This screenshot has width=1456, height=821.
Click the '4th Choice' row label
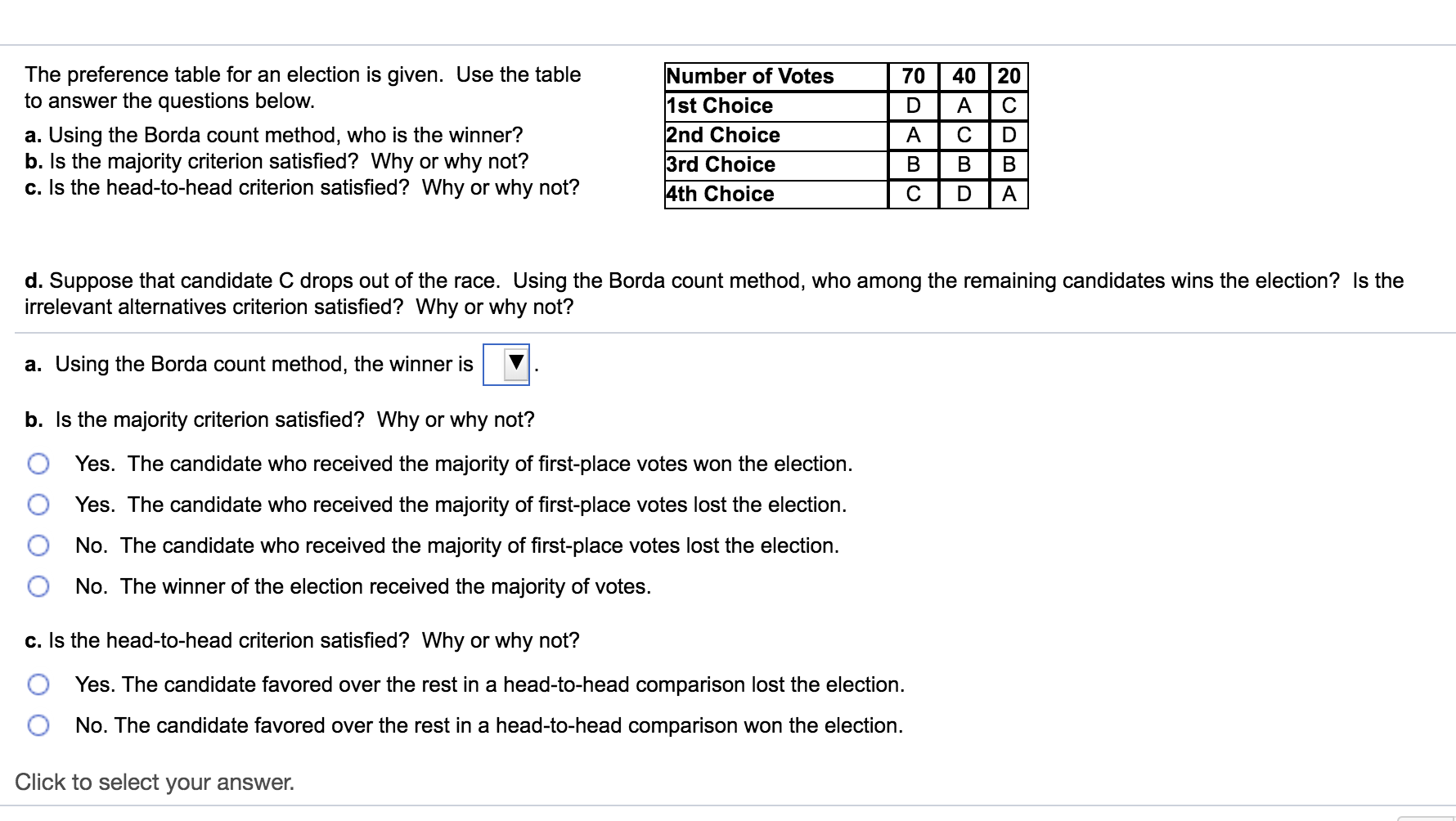[720, 194]
